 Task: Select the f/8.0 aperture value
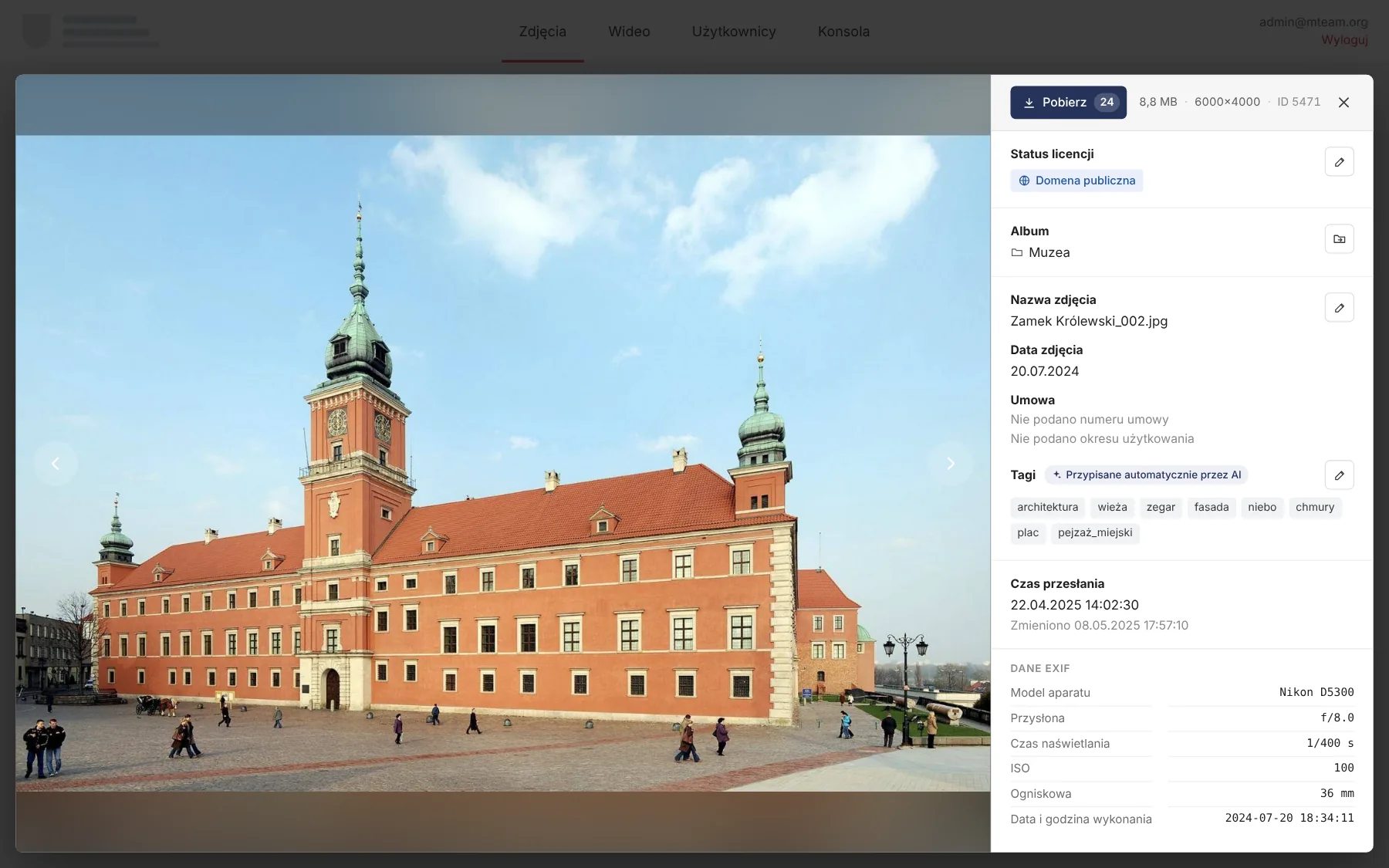click(1337, 718)
